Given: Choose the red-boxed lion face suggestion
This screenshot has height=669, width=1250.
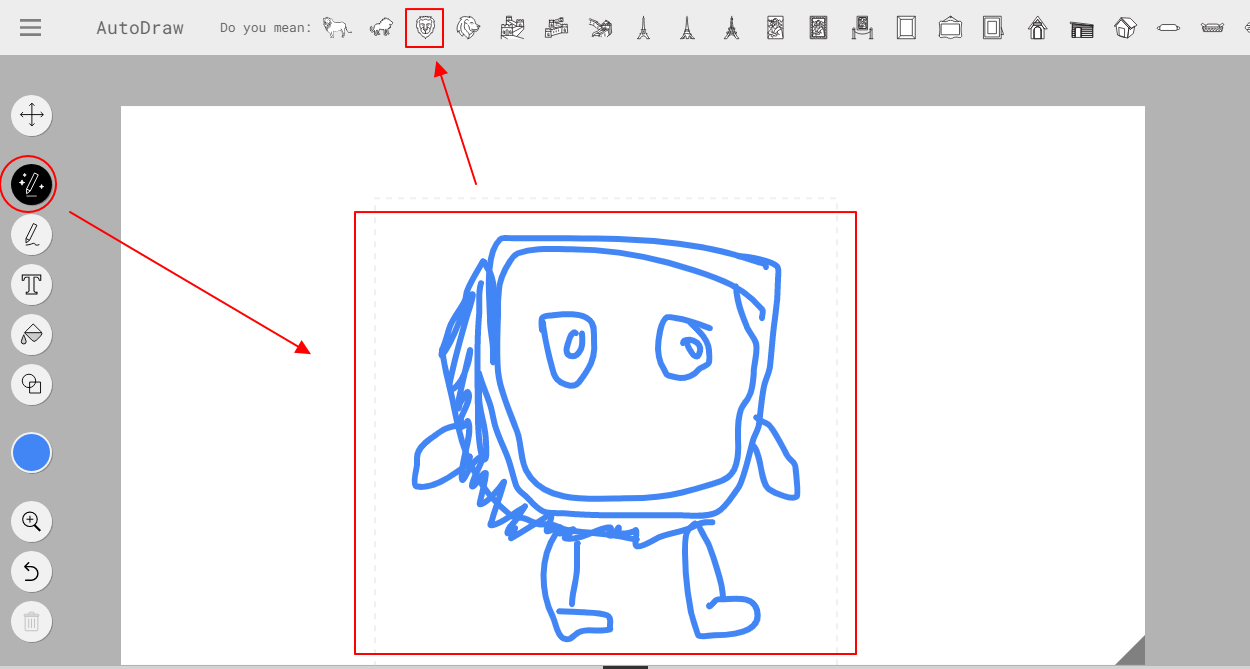Looking at the screenshot, I should pyautogui.click(x=425, y=28).
